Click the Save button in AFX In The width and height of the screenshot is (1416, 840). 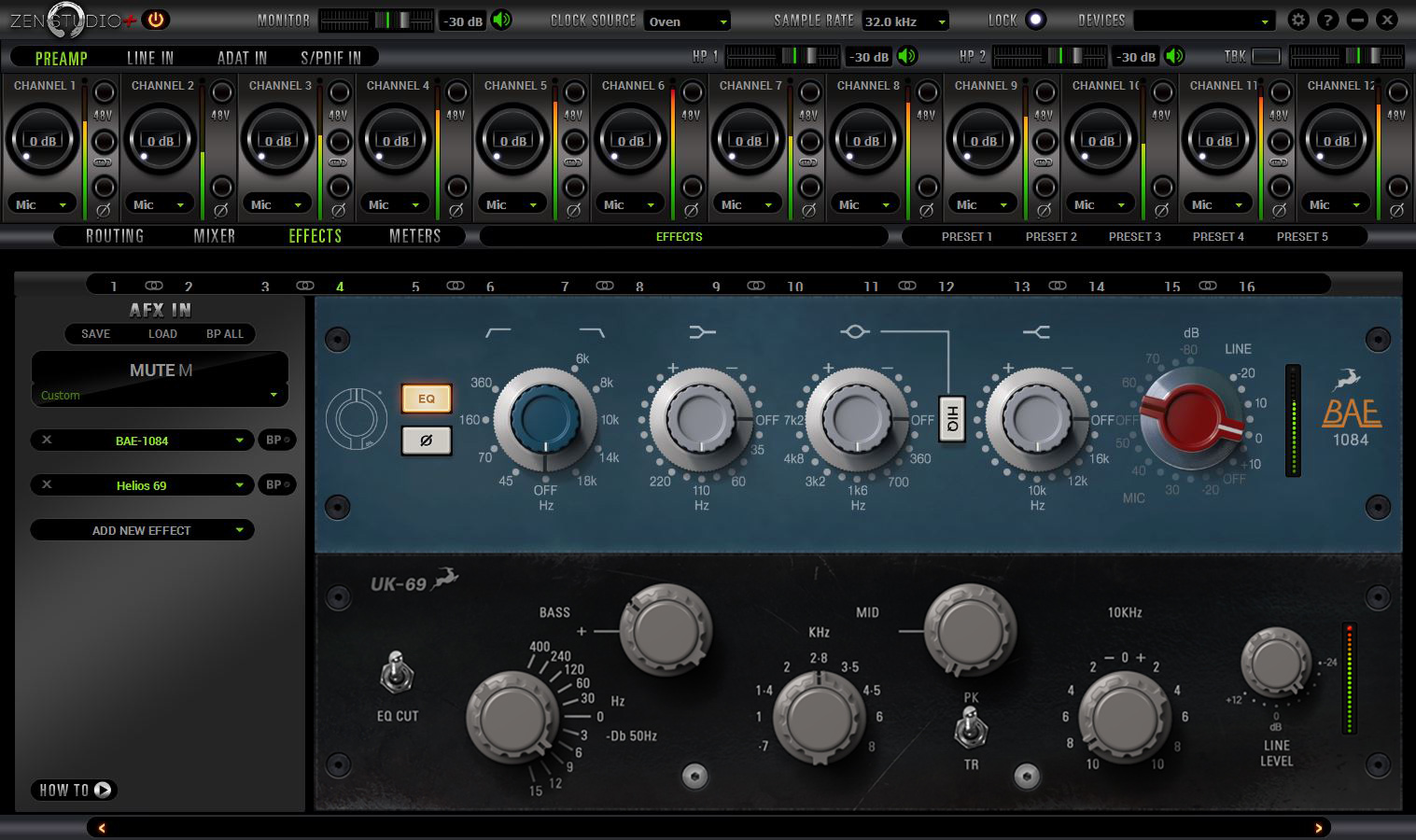point(95,334)
